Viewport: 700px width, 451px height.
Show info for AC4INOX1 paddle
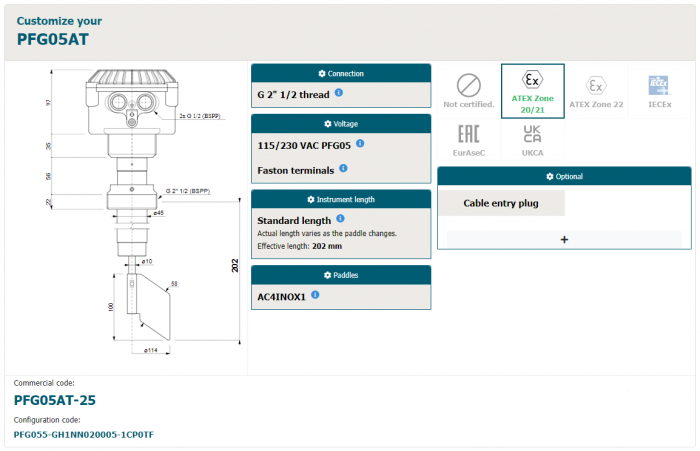pyautogui.click(x=315, y=295)
